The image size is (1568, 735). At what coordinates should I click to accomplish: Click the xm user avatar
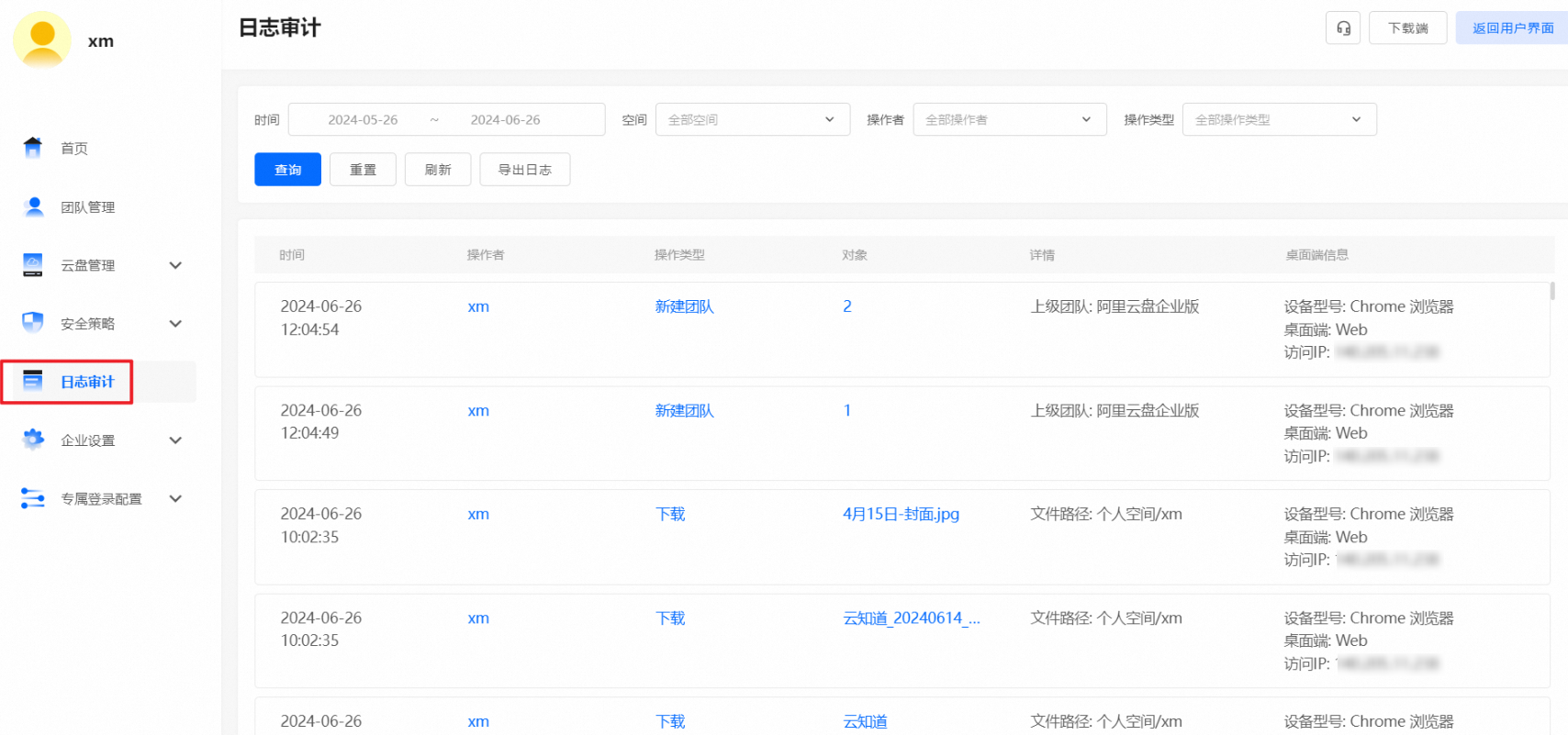click(x=42, y=40)
